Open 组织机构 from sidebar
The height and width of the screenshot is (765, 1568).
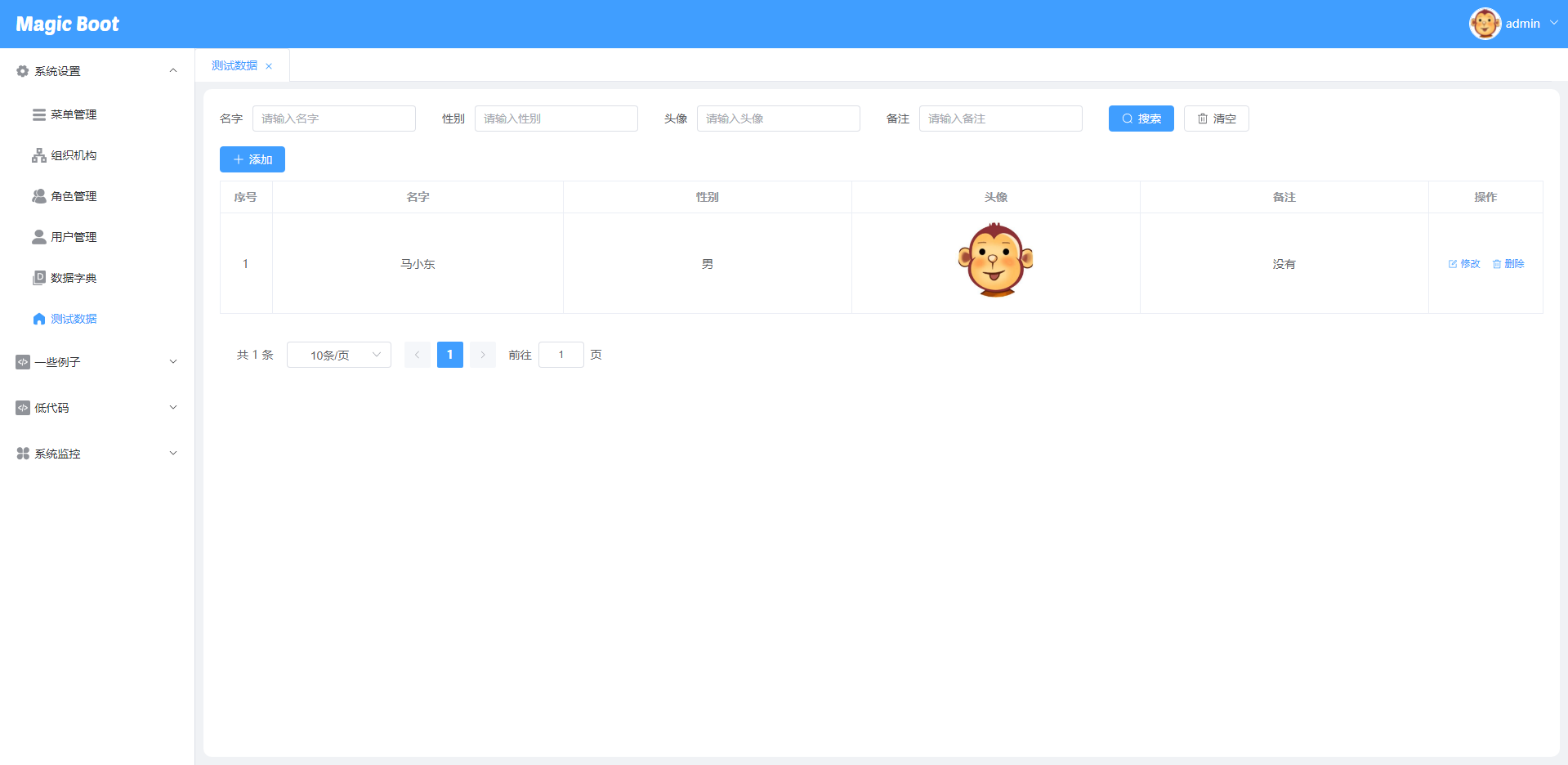pyautogui.click(x=74, y=155)
